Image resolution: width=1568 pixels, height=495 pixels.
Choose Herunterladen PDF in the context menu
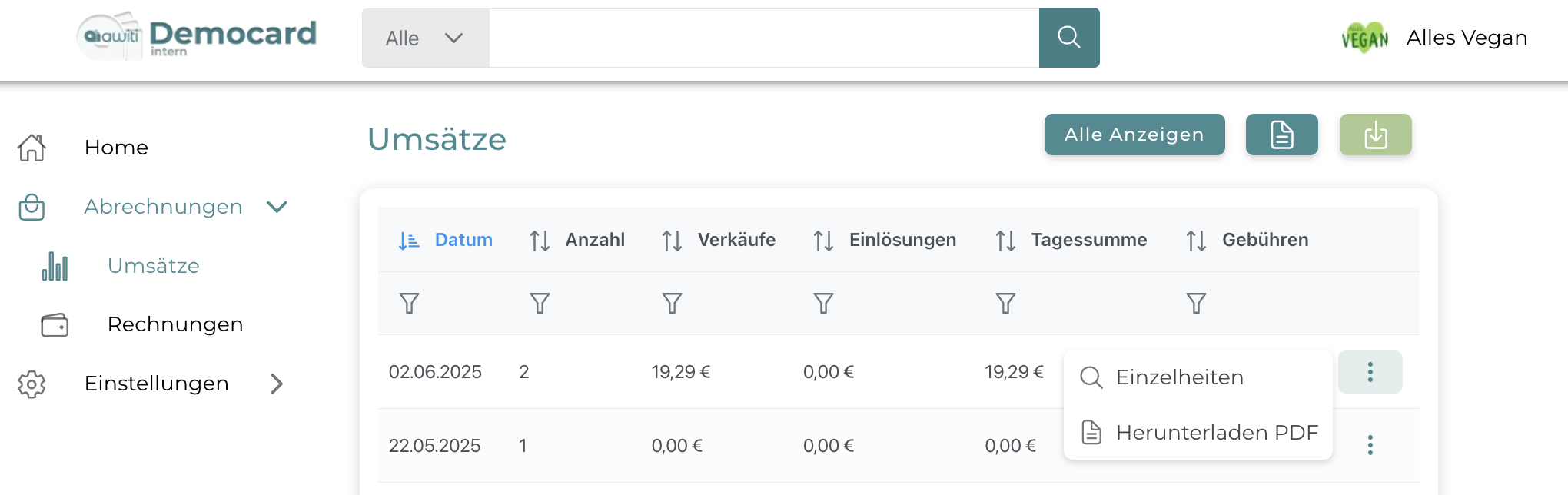pyautogui.click(x=1216, y=433)
